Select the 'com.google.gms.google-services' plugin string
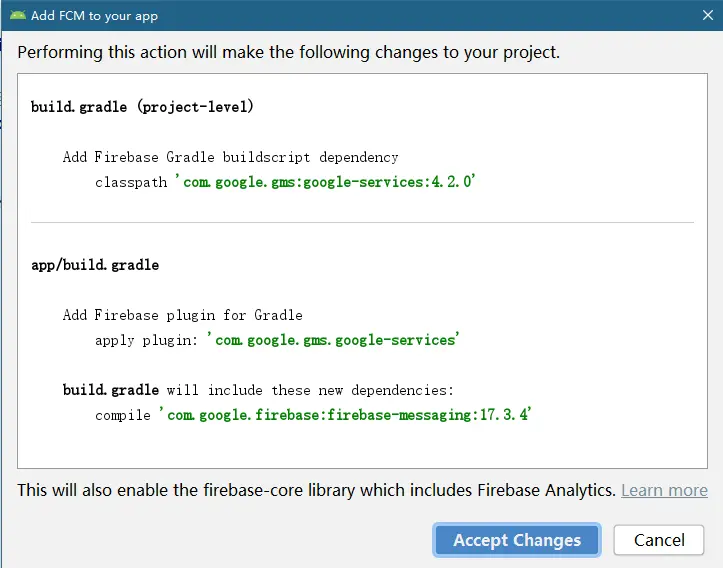723x568 pixels. click(337, 340)
